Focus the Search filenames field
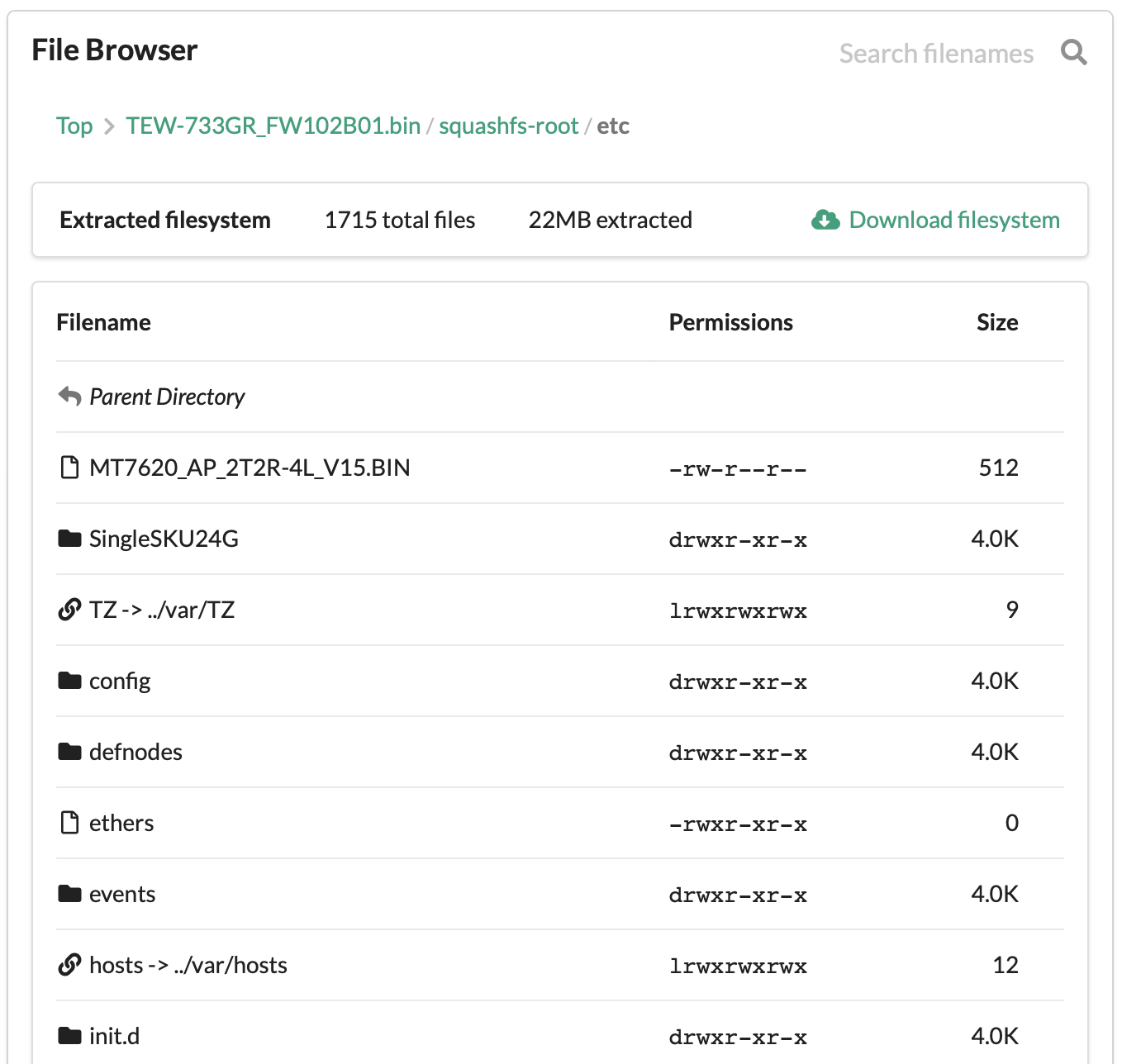 pyautogui.click(x=935, y=54)
